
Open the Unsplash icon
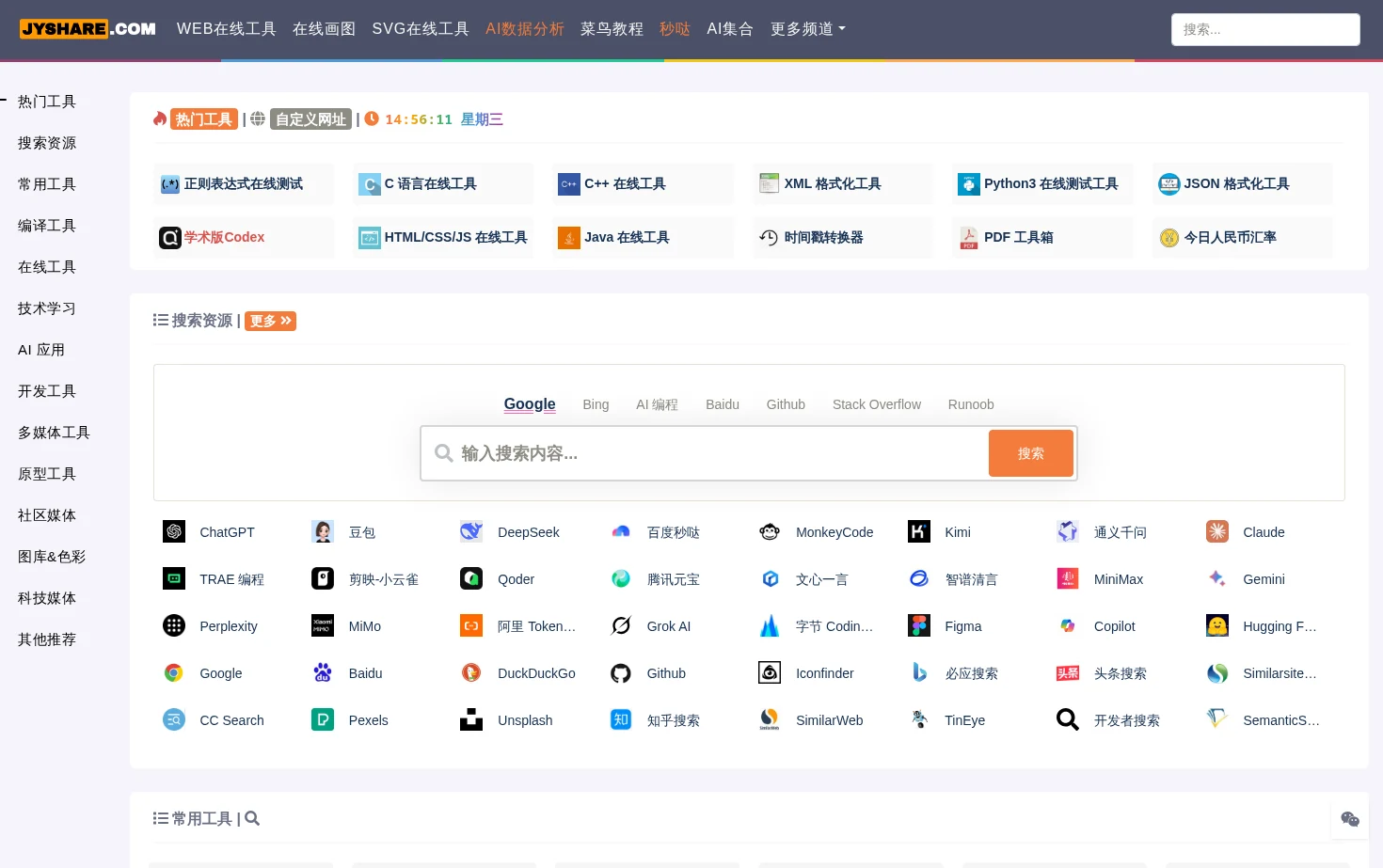coord(471,720)
